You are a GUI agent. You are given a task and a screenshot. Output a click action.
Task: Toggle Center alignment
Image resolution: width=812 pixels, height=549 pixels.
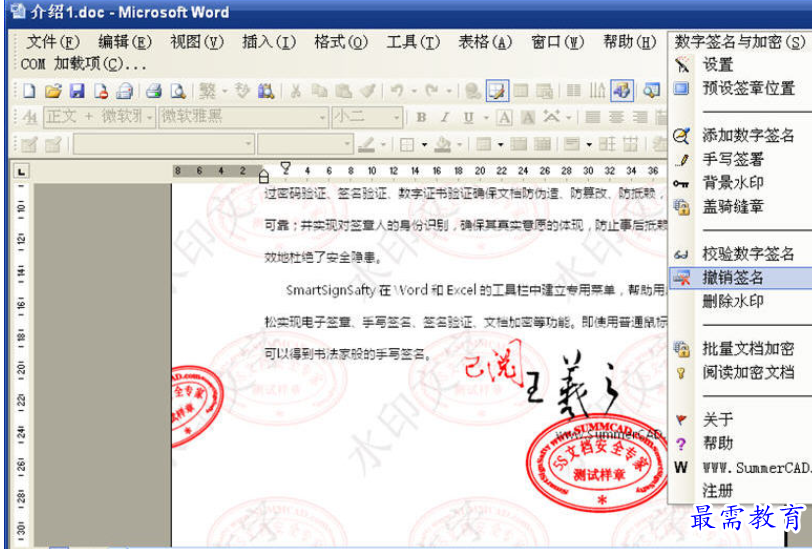tap(616, 118)
